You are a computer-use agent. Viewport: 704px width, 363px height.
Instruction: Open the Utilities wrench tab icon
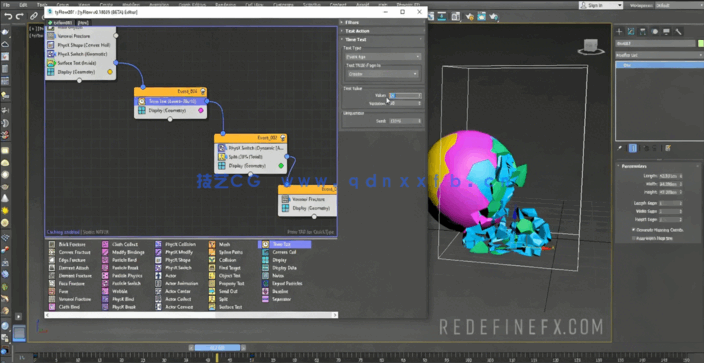tap(678, 31)
